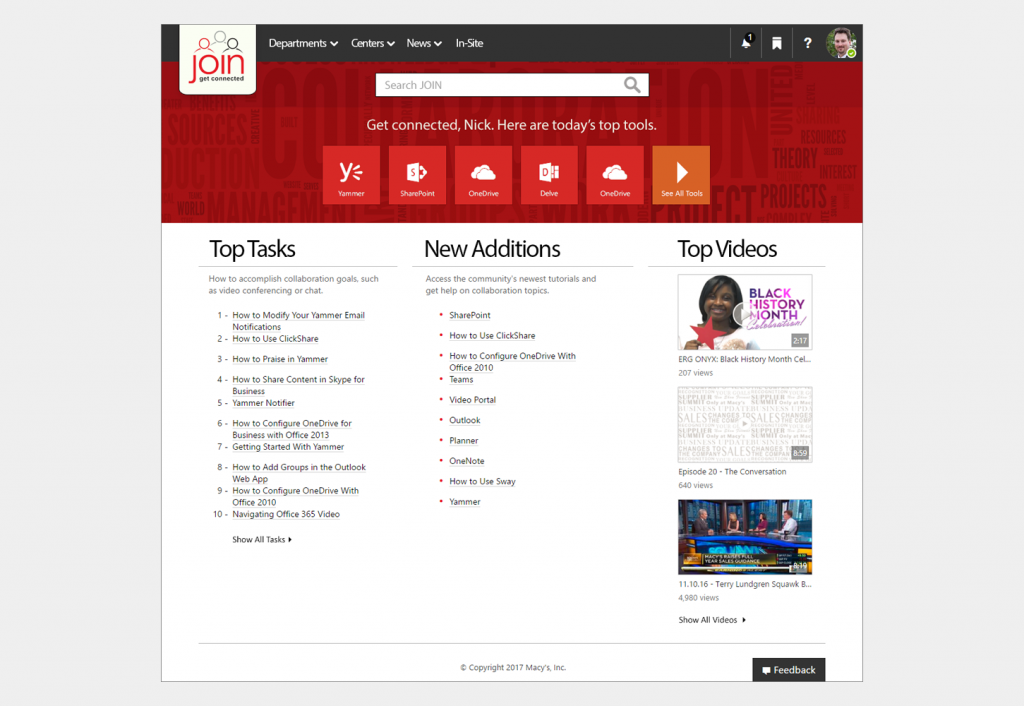Open the Delve tool tile

[x=549, y=175]
